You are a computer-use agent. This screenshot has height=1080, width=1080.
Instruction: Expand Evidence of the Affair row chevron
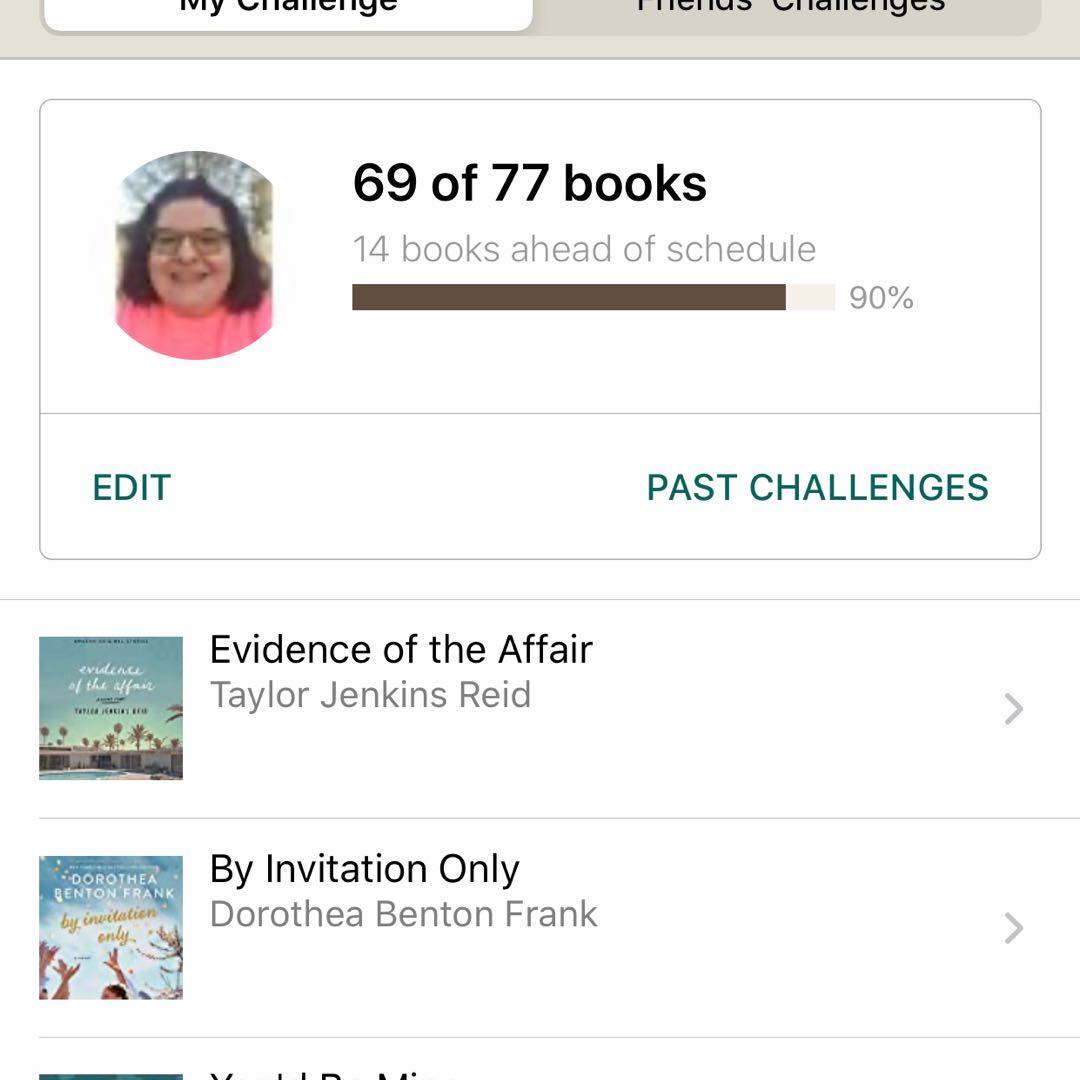point(1013,709)
